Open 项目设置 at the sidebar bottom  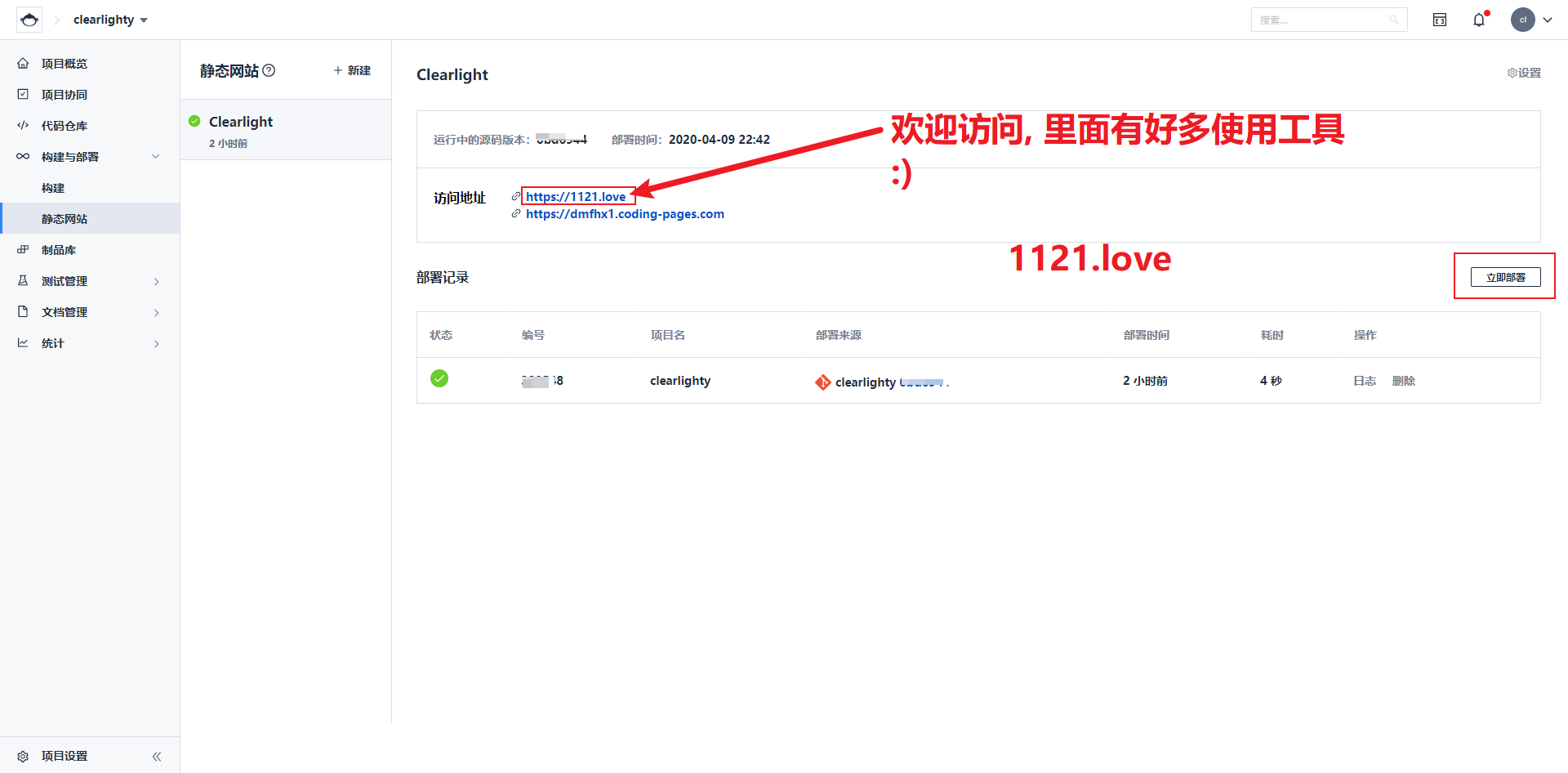65,756
